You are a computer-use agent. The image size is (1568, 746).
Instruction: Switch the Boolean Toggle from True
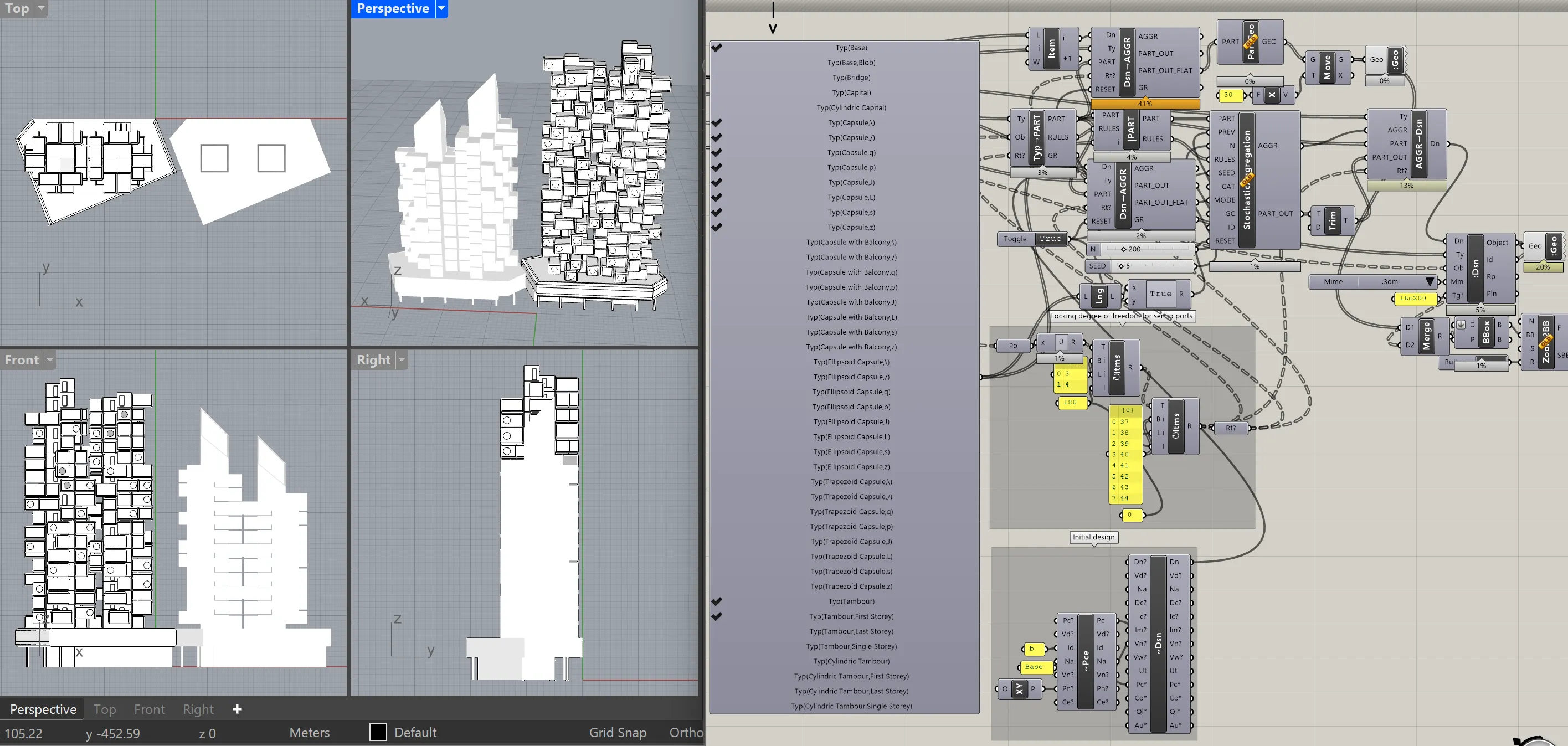point(1051,239)
